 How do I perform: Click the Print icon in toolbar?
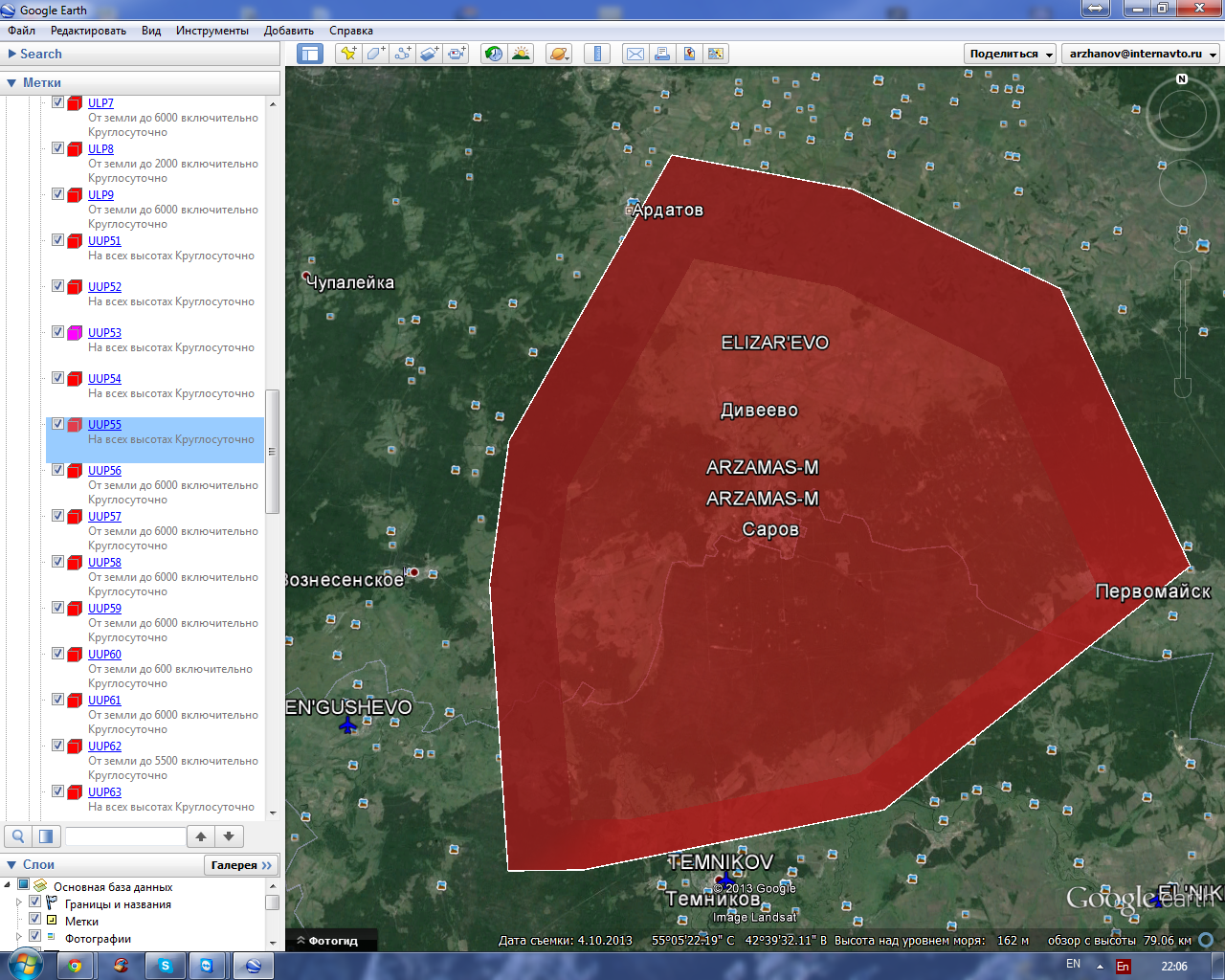662,54
